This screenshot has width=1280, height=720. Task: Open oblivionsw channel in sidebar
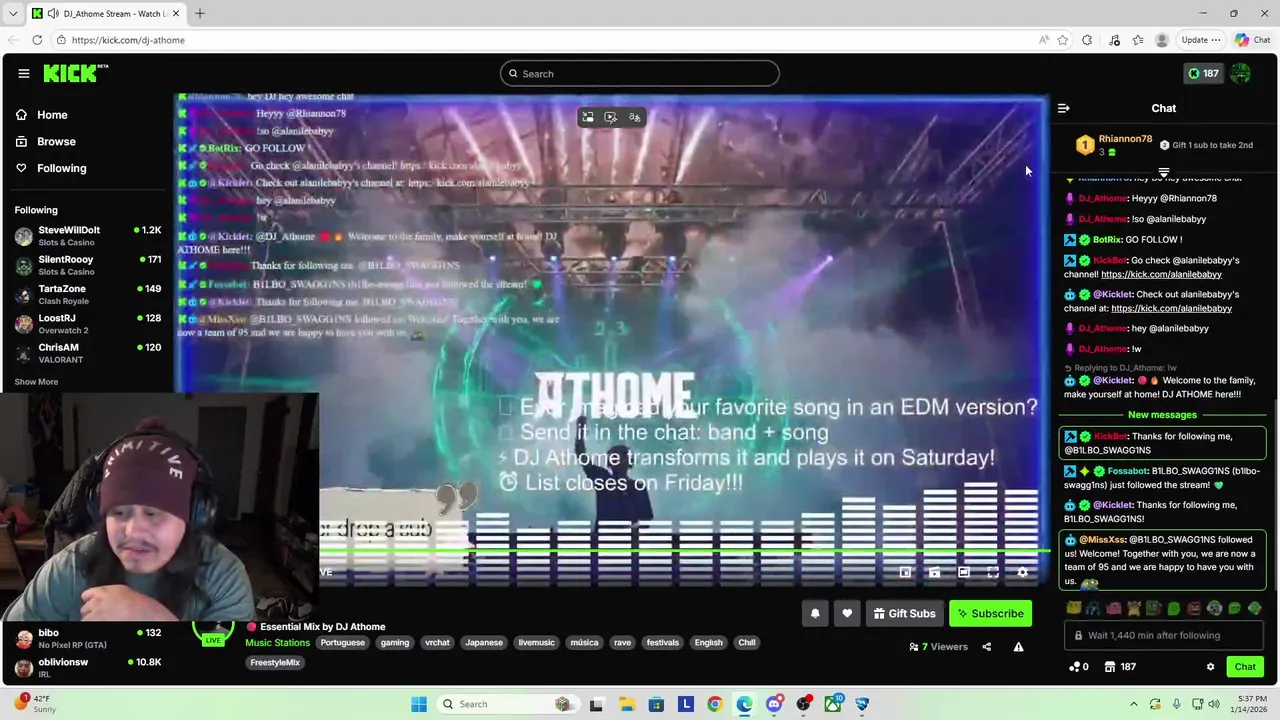(x=88, y=667)
